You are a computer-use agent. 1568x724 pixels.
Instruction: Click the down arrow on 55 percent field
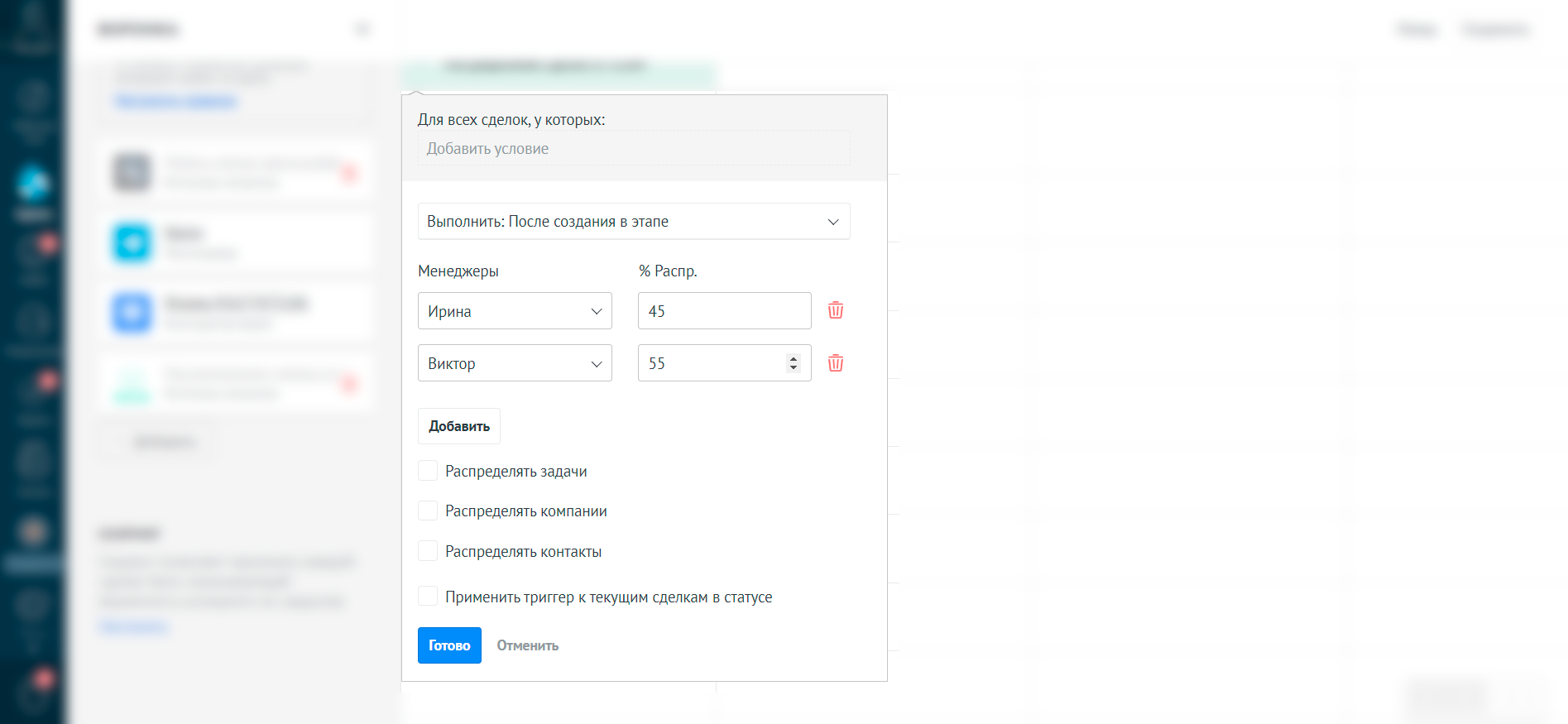pos(794,367)
